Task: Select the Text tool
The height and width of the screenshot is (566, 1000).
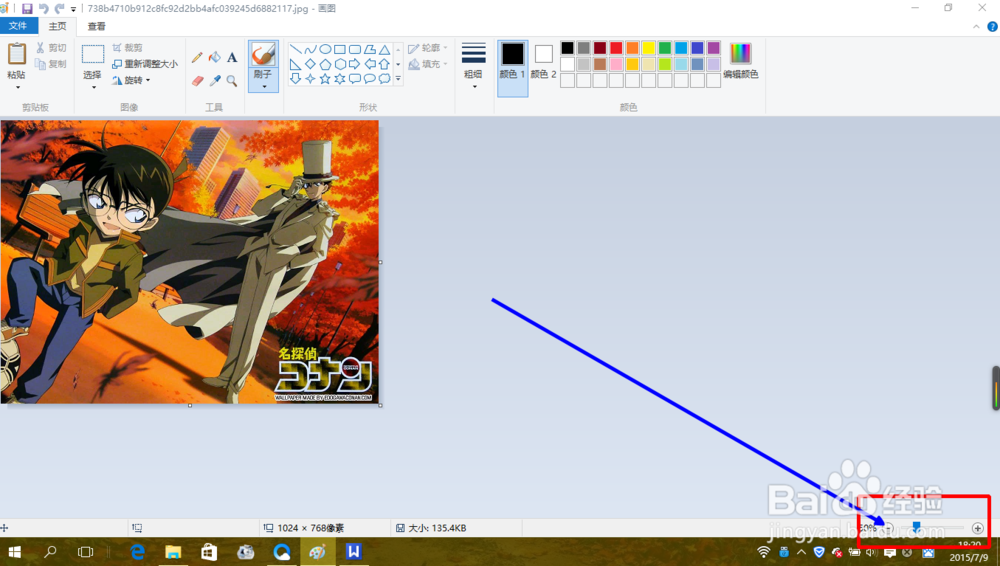Action: coord(232,57)
